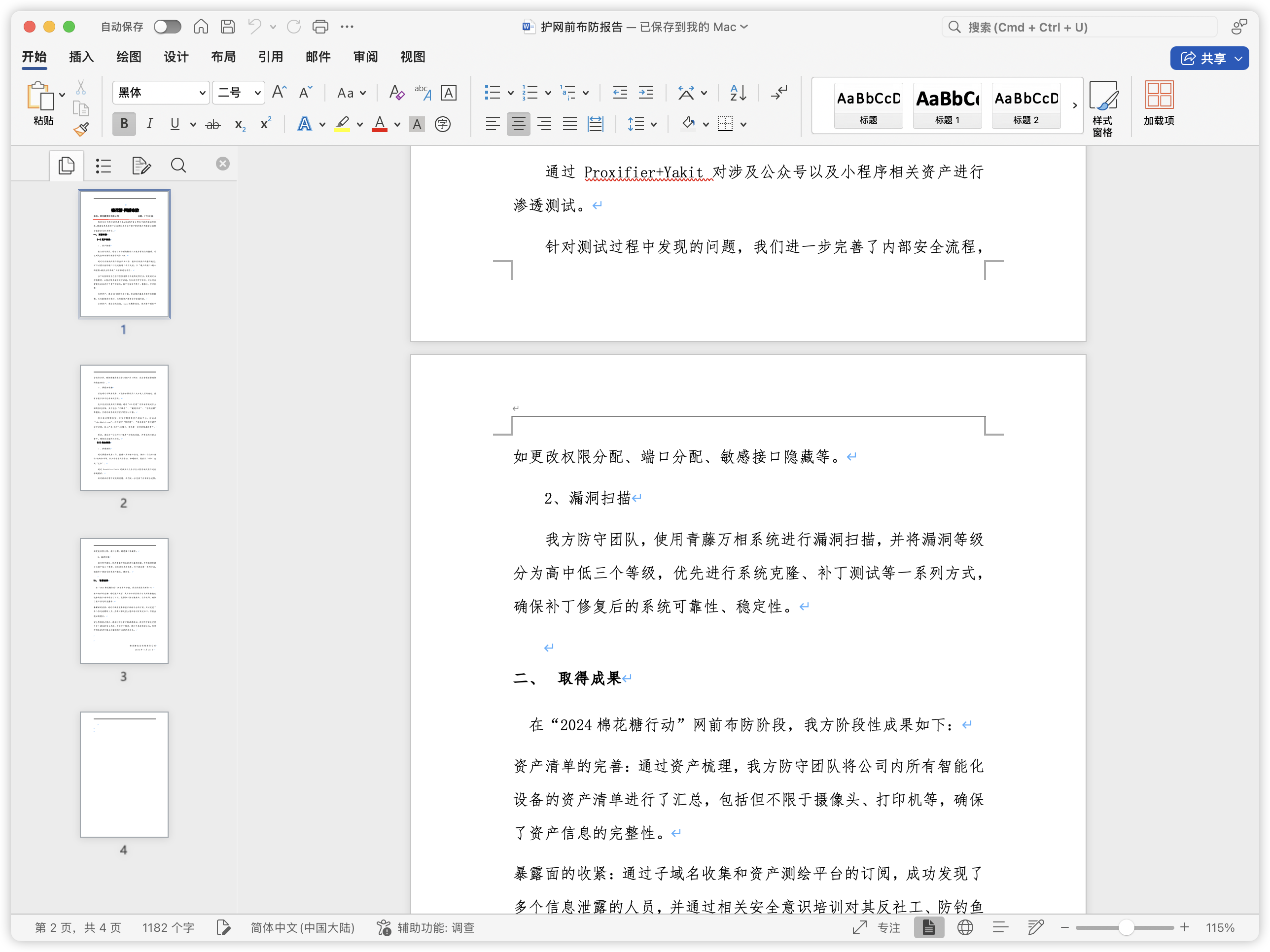
Task: Click the search icon in the navigation sidebar
Action: (178, 165)
